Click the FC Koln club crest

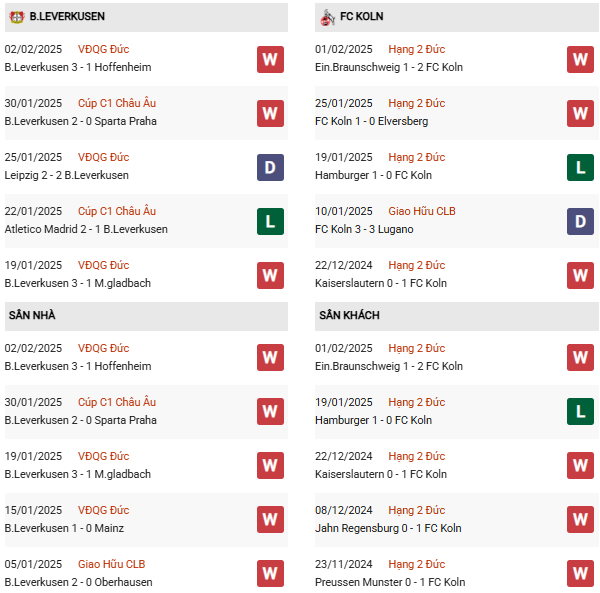tap(327, 17)
